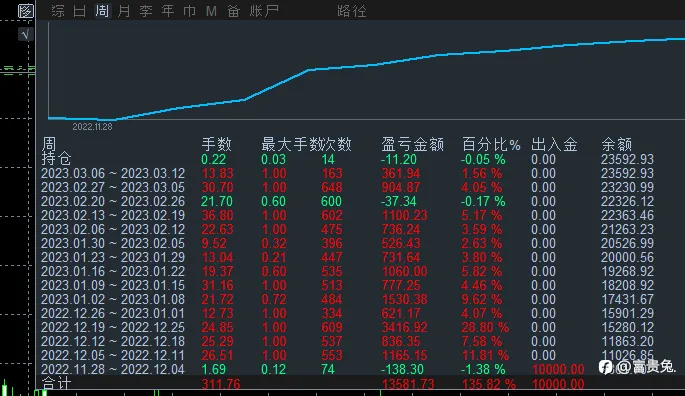The width and height of the screenshot is (685, 396).
Task: Select week row 2023.01.23 ~ 2023.01.29
Action: (113, 257)
